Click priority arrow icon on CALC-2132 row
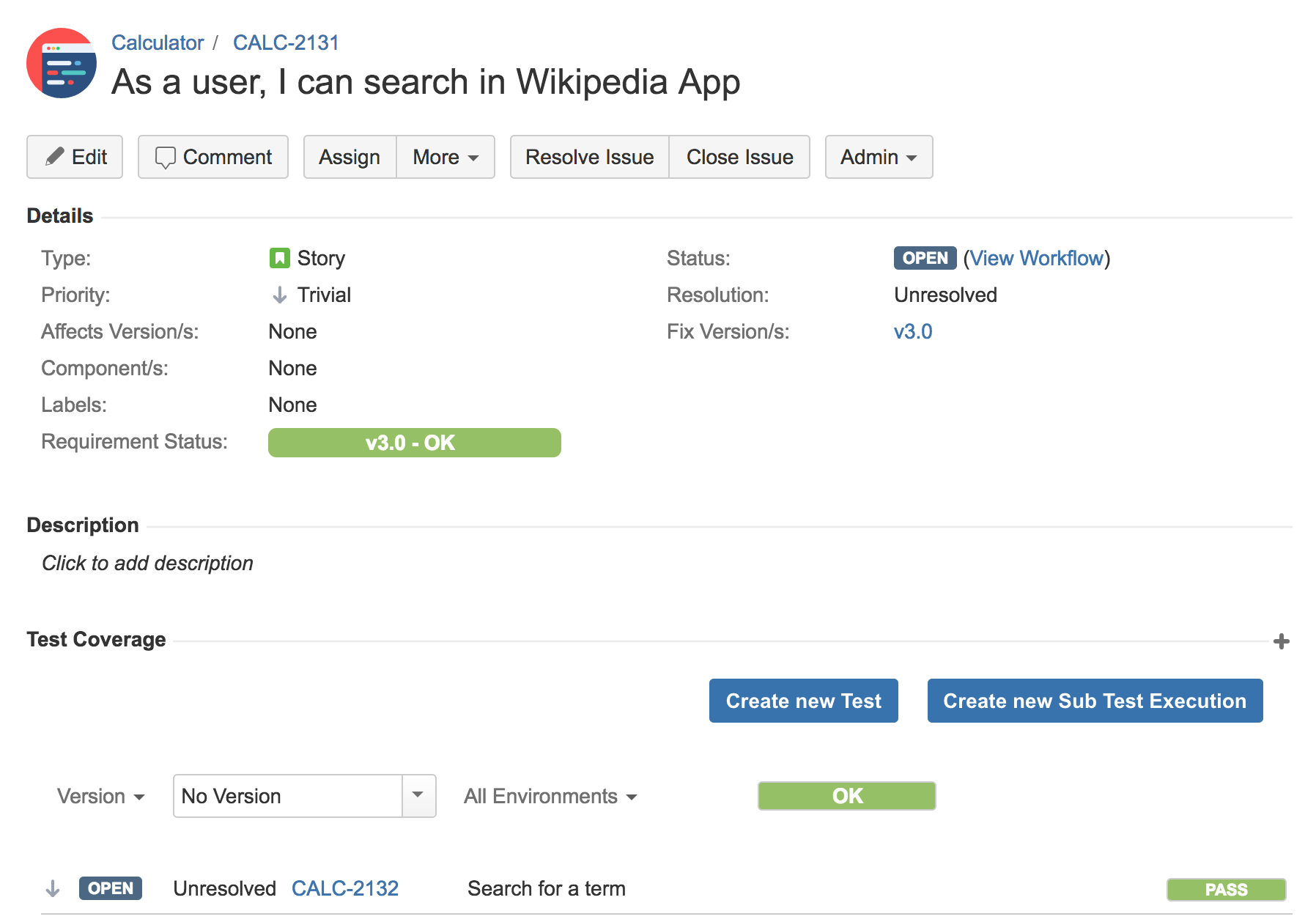Viewport: 1316px width, 922px height. point(53,889)
